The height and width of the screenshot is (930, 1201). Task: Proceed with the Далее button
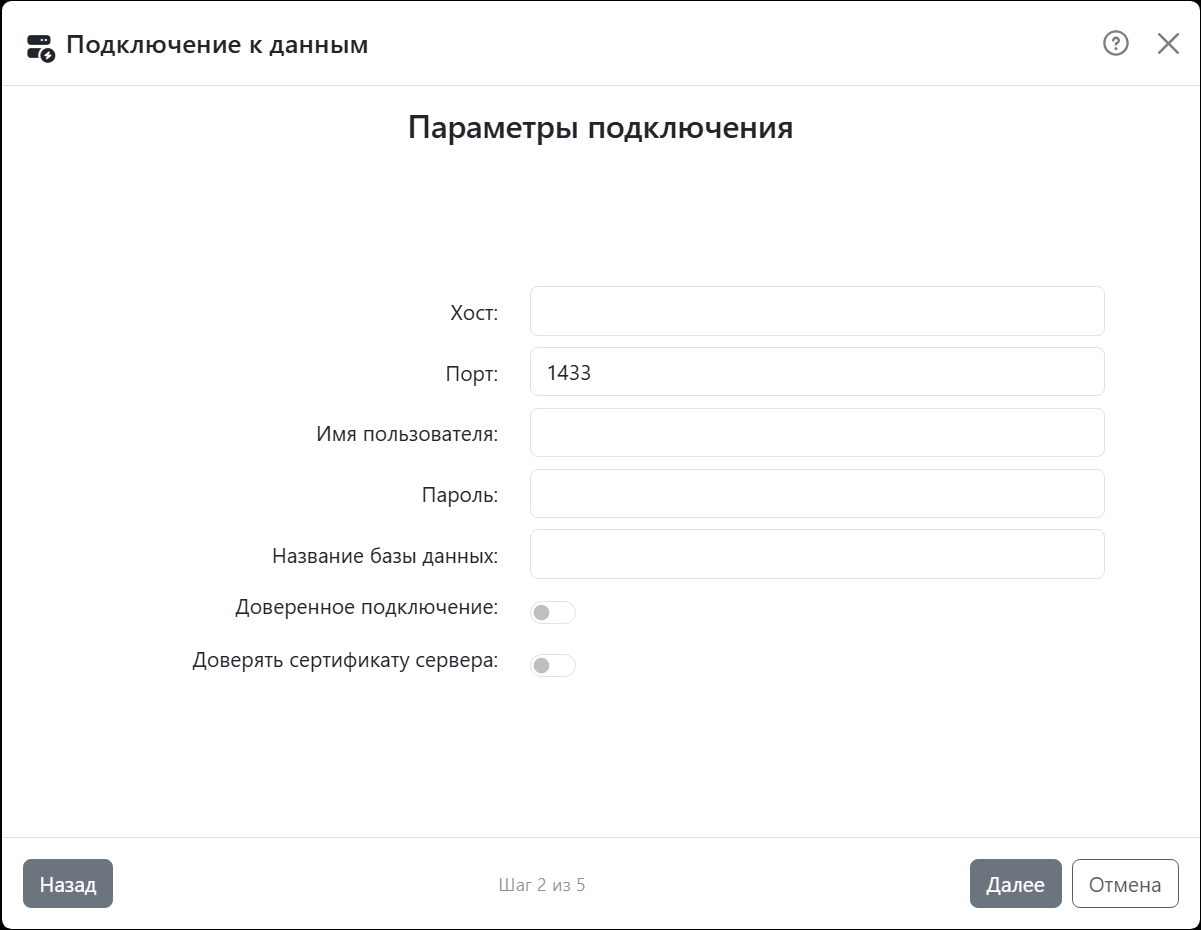click(1015, 884)
